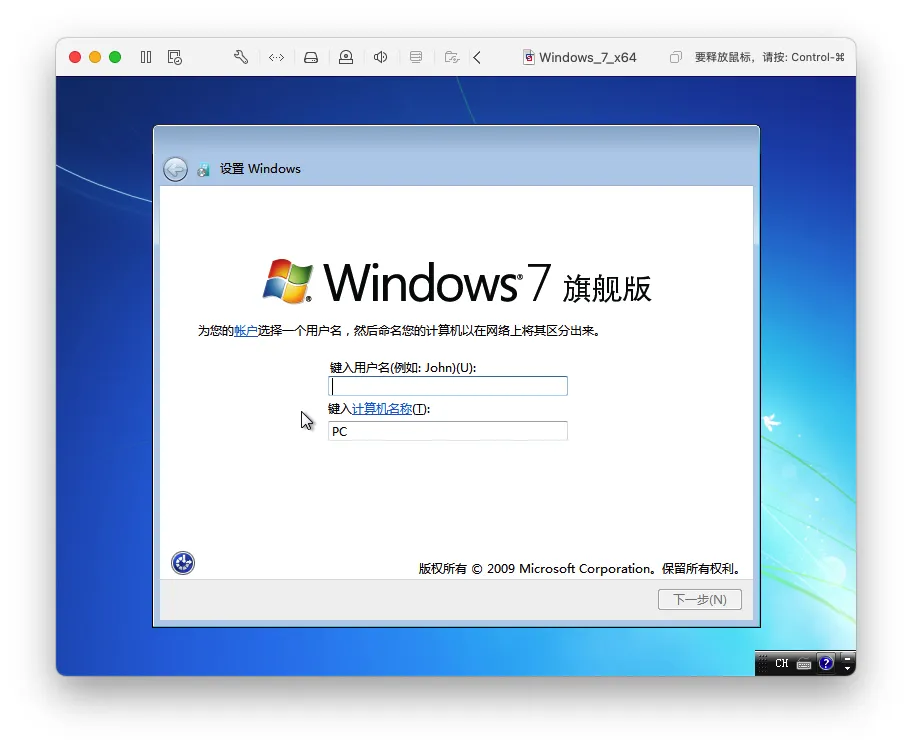The image size is (912, 750).
Task: Click the shared folders icon
Action: 452,57
